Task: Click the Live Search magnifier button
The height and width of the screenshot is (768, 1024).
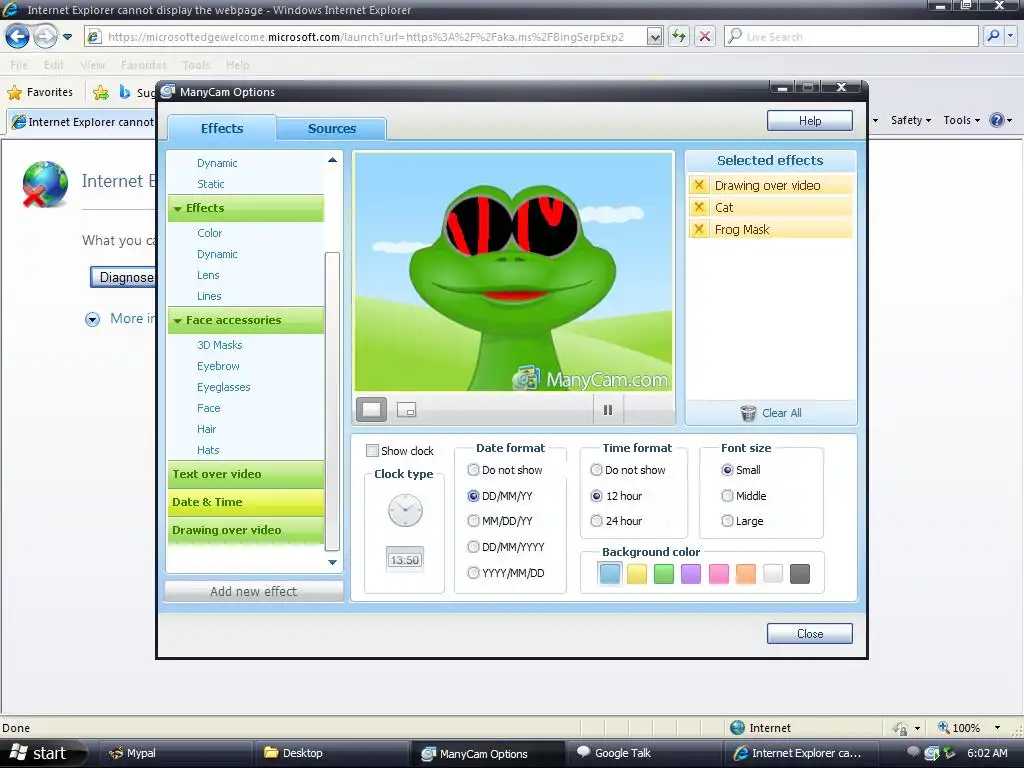Action: [993, 36]
